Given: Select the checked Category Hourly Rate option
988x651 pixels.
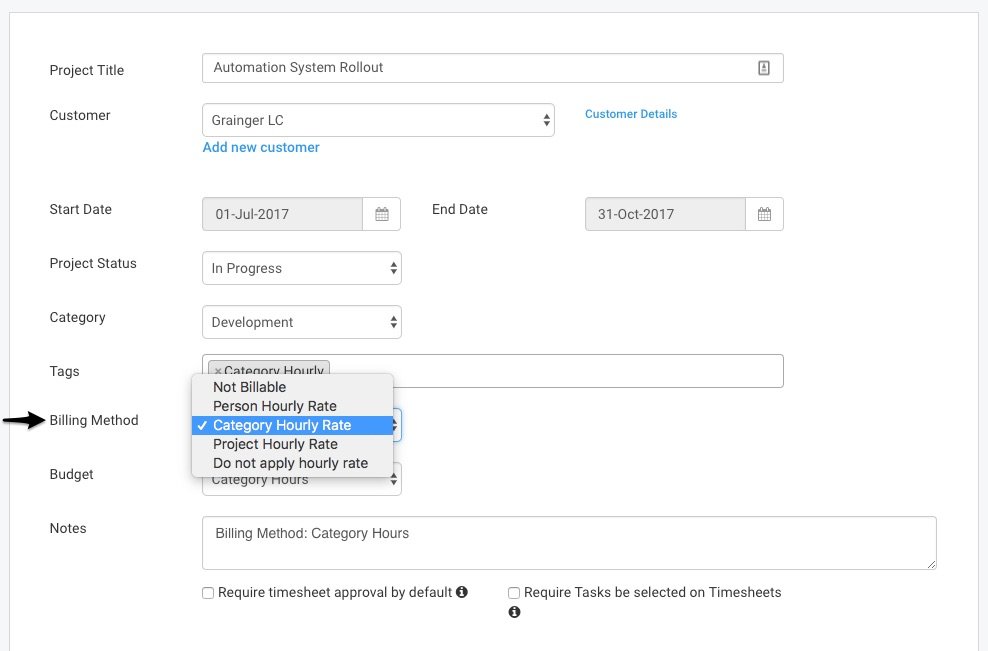Looking at the screenshot, I should 282,425.
